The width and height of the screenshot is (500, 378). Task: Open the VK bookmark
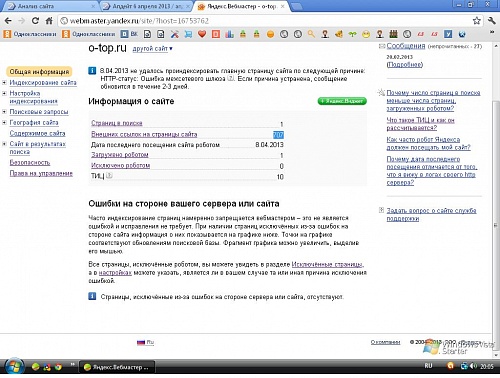[129, 34]
